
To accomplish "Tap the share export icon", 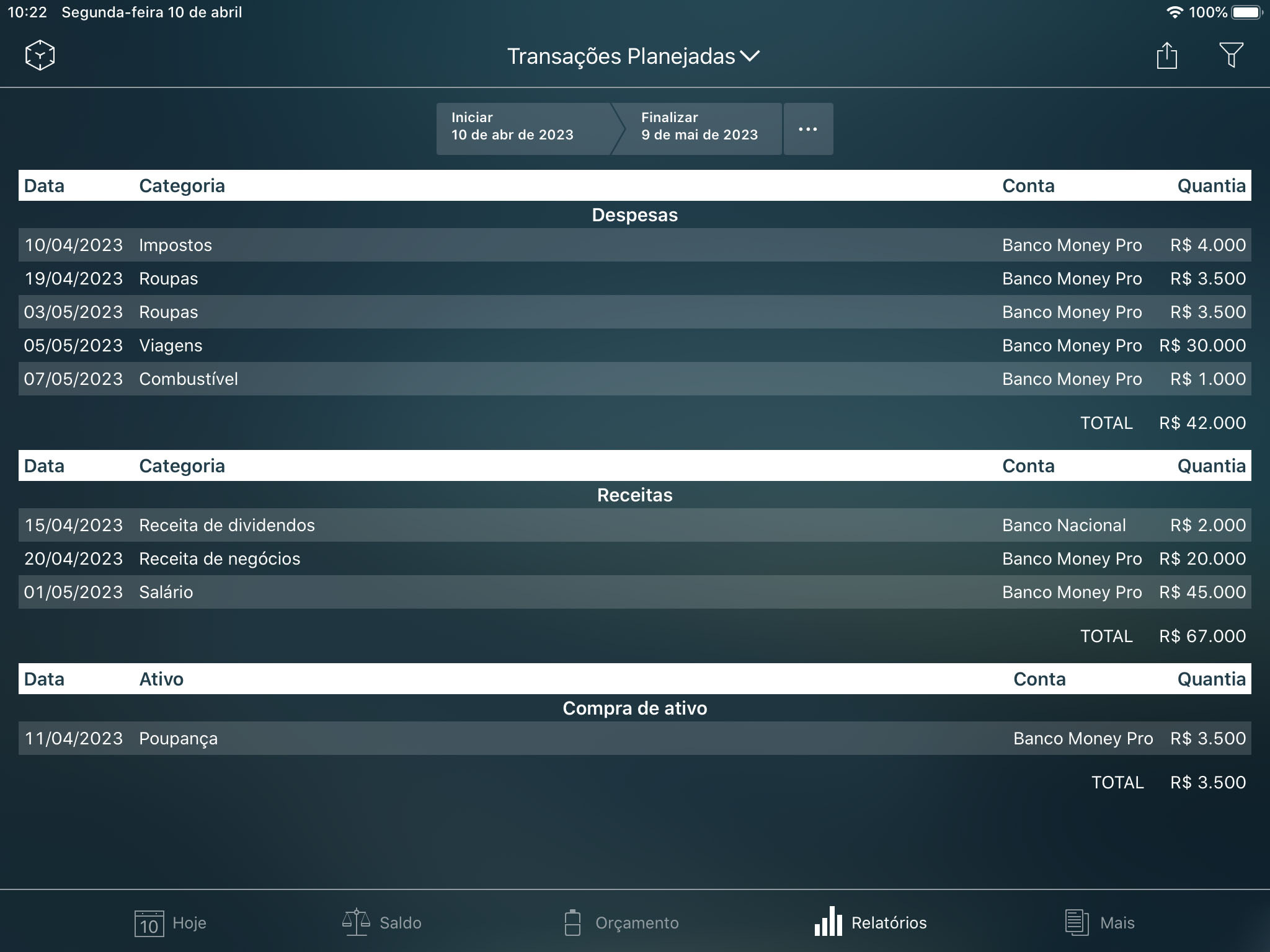I will click(1166, 55).
